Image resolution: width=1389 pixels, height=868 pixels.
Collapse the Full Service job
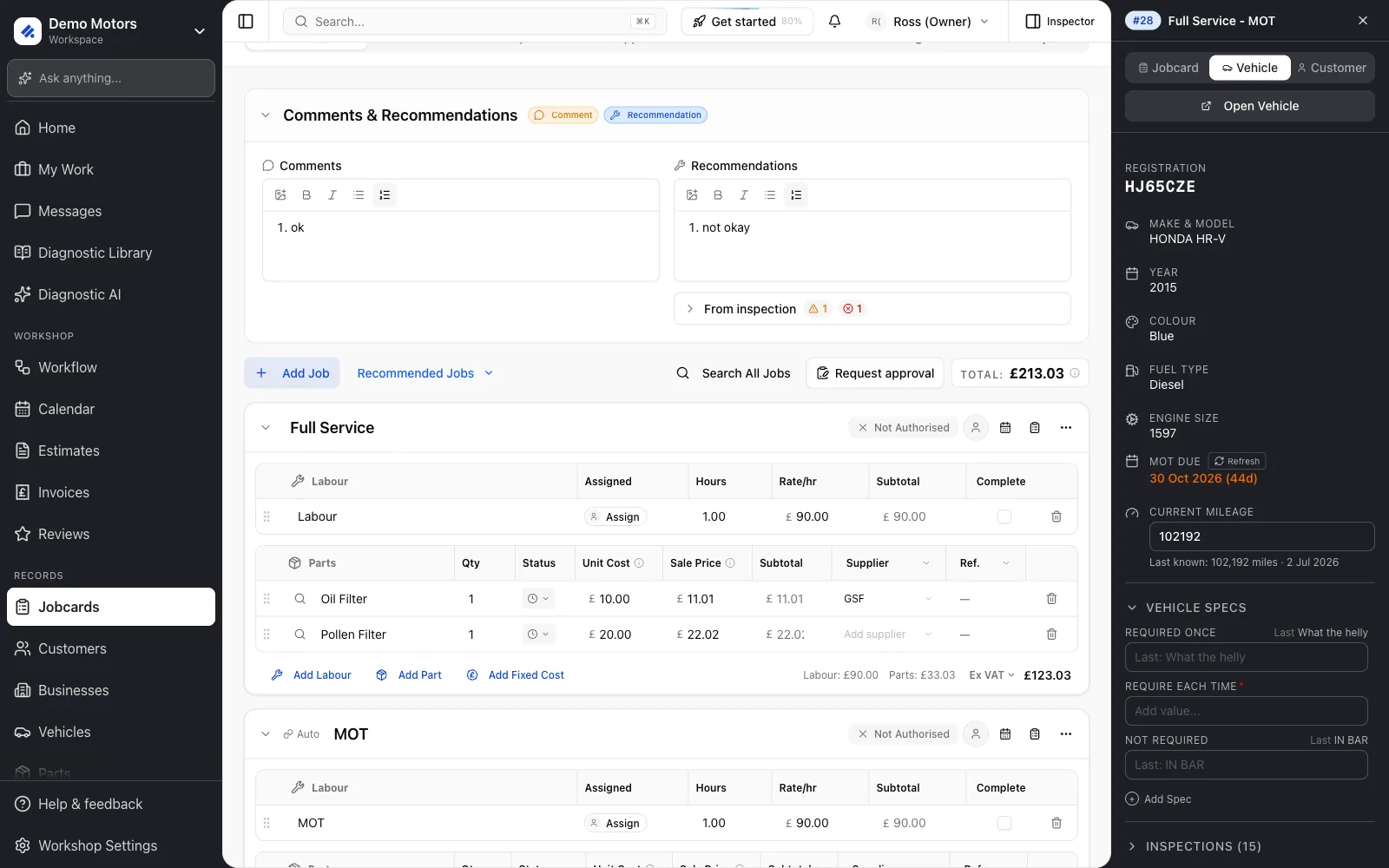pyautogui.click(x=266, y=428)
